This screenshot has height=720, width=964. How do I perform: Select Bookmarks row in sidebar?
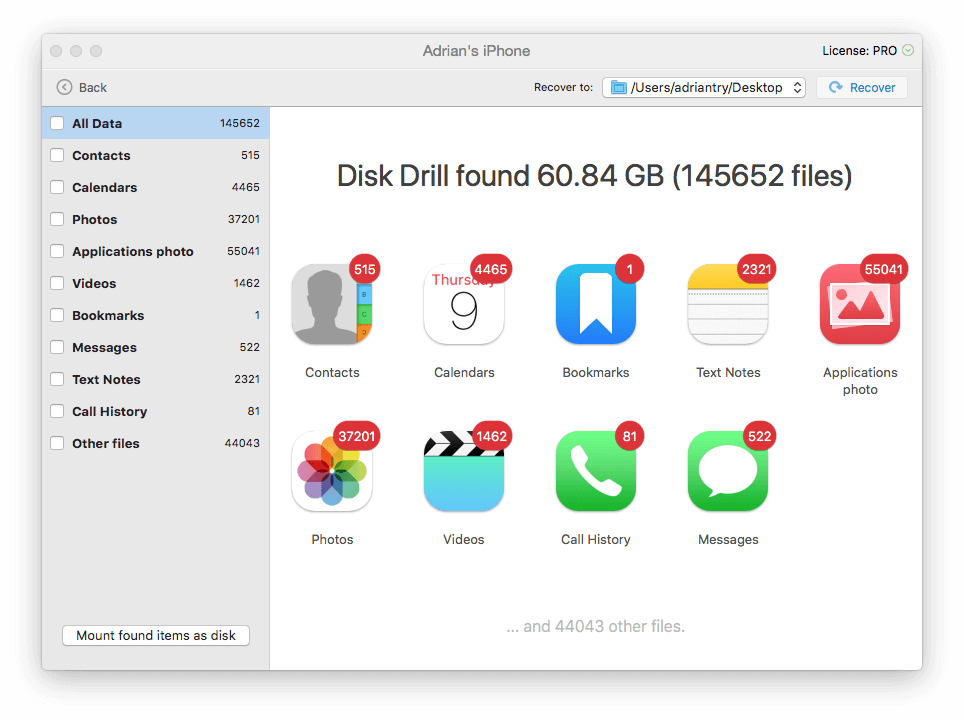coord(156,315)
